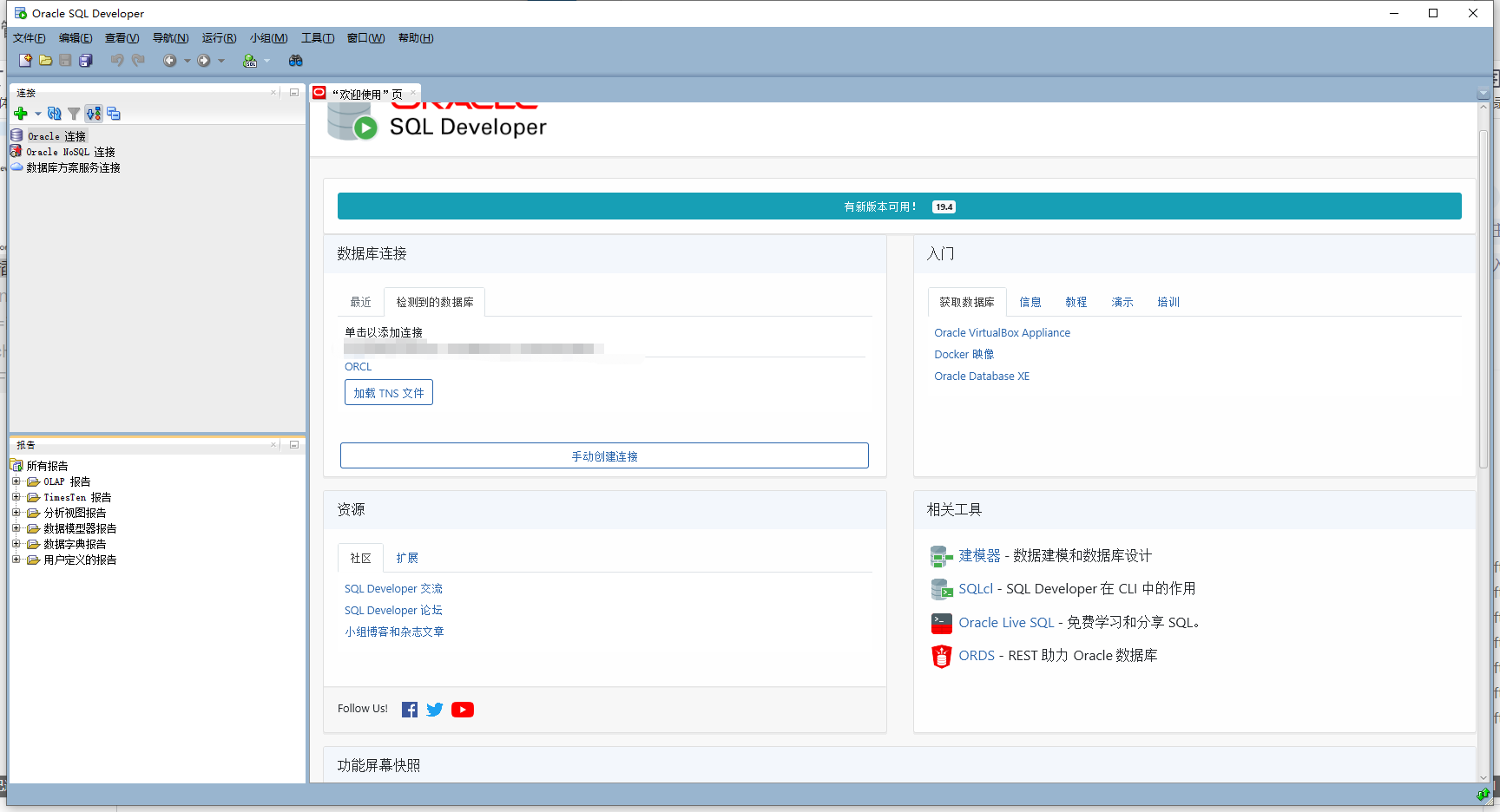Open the 工具(T) menu
The image size is (1500, 812).
click(318, 38)
